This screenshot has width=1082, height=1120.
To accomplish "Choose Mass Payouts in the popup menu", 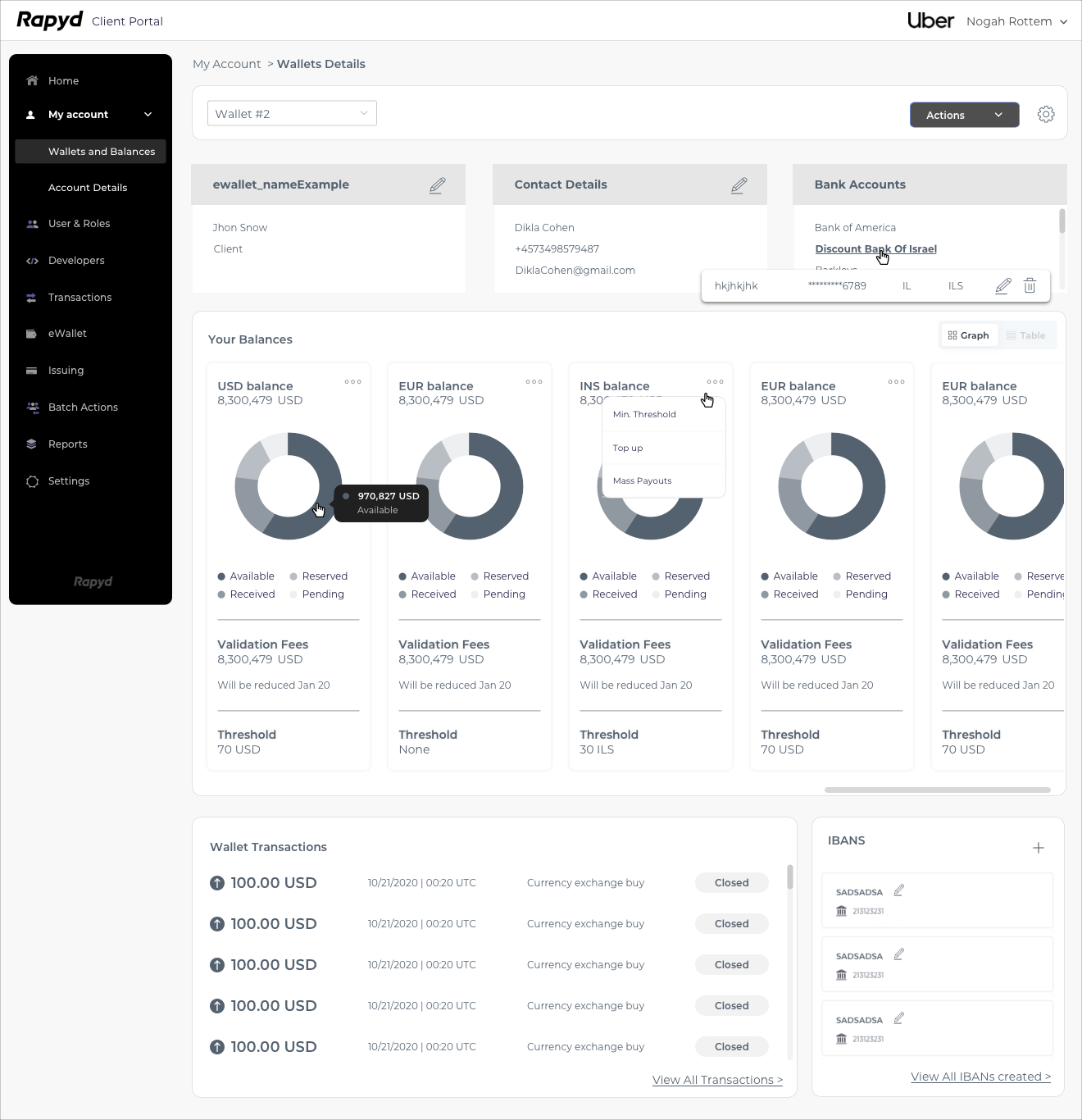I will tap(642, 481).
